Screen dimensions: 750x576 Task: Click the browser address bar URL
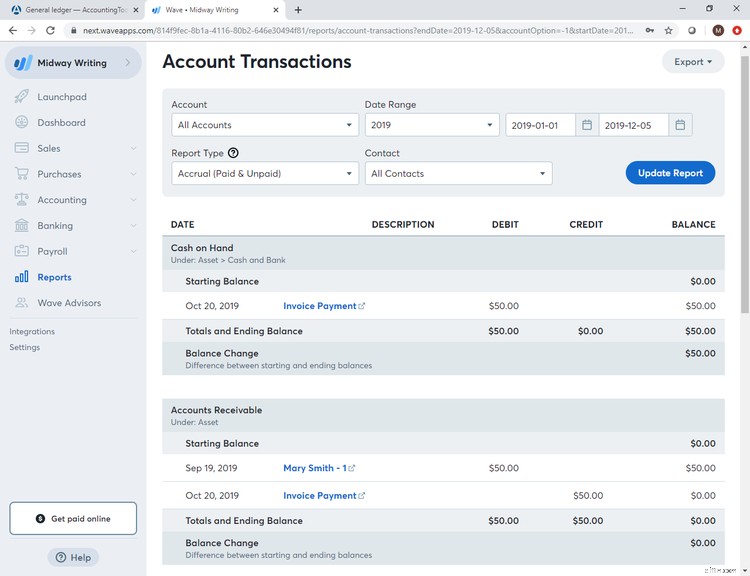(358, 31)
